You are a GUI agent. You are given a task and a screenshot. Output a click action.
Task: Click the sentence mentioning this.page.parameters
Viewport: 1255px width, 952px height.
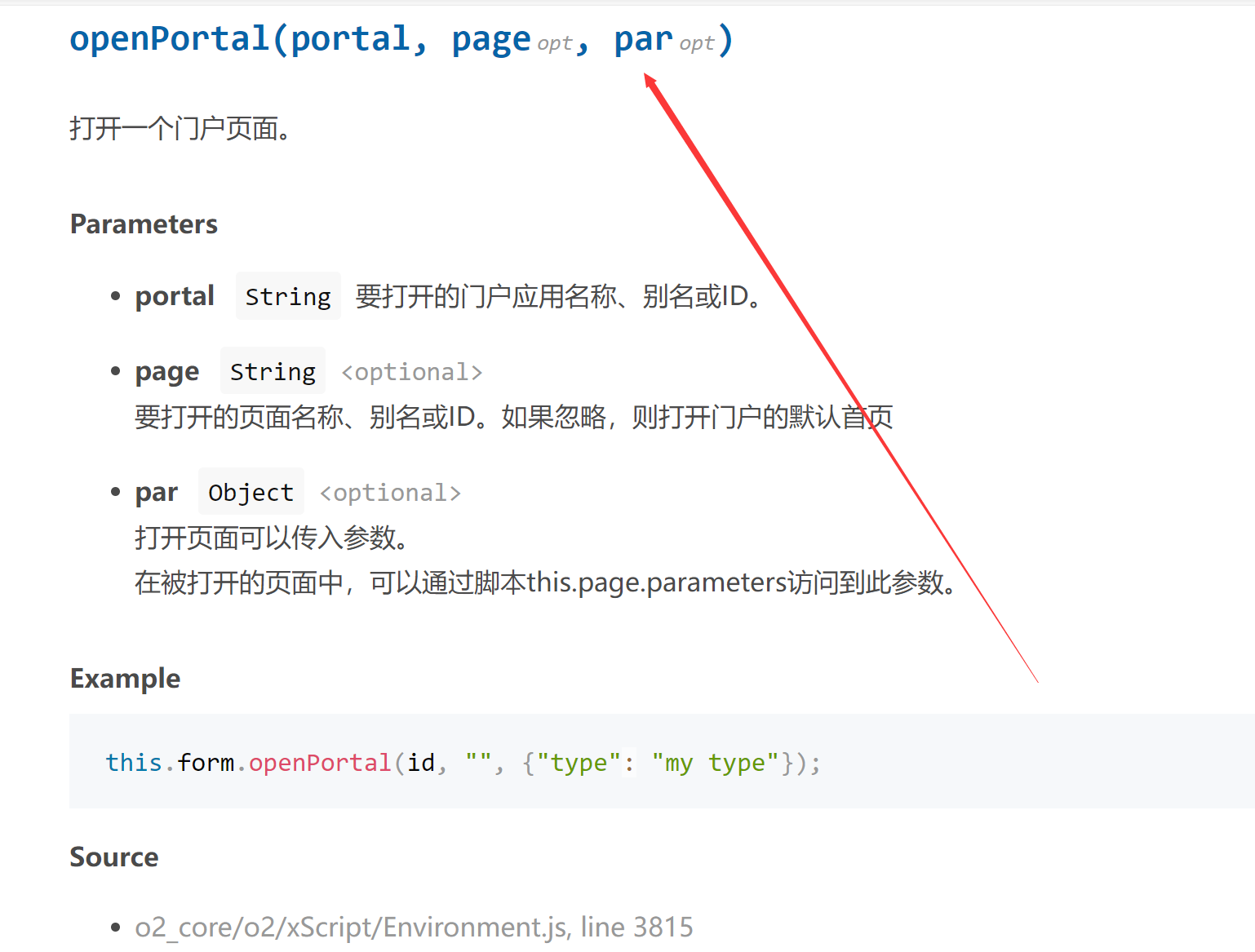[545, 582]
